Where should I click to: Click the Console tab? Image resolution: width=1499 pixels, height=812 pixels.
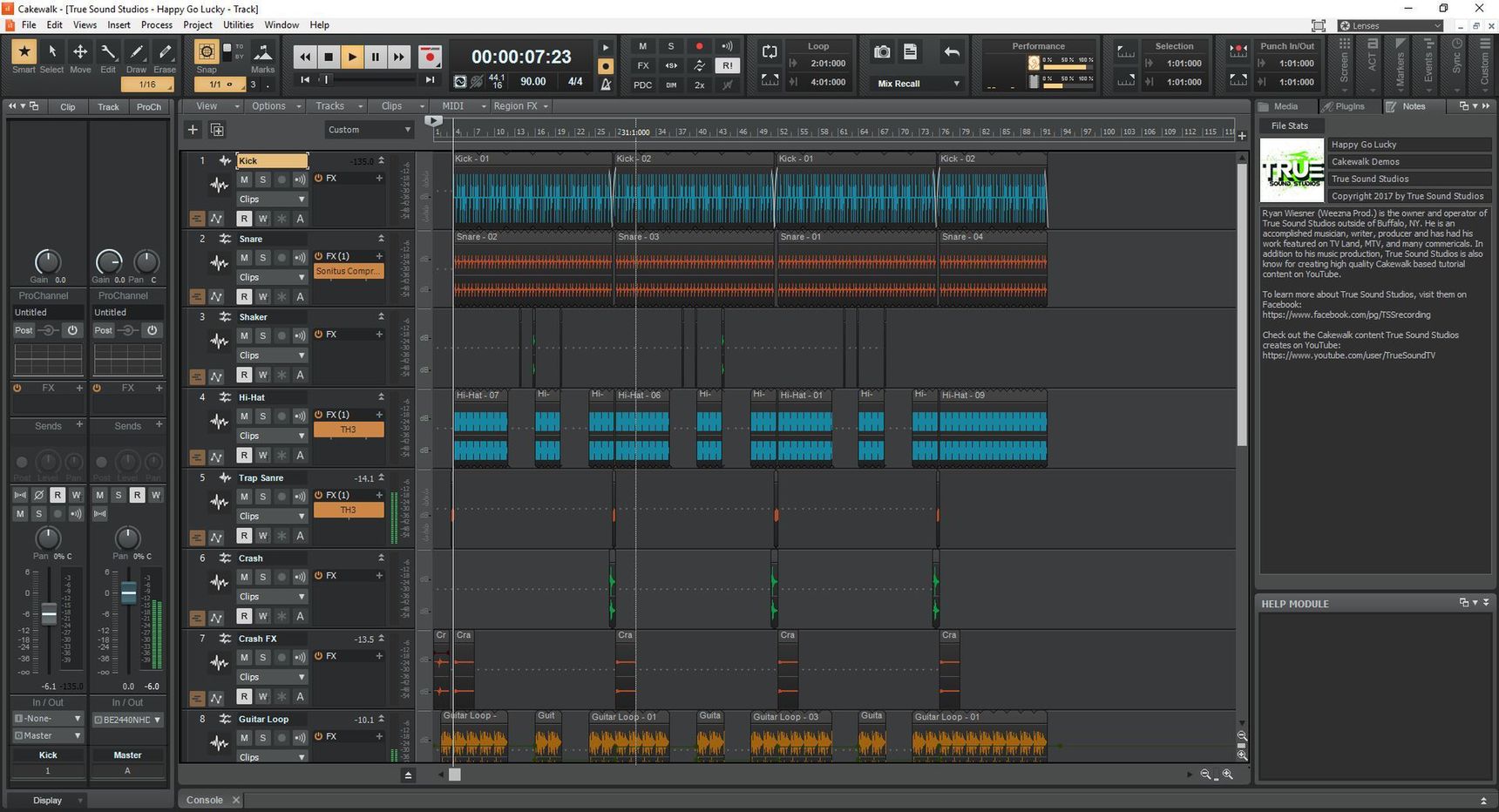pos(205,800)
